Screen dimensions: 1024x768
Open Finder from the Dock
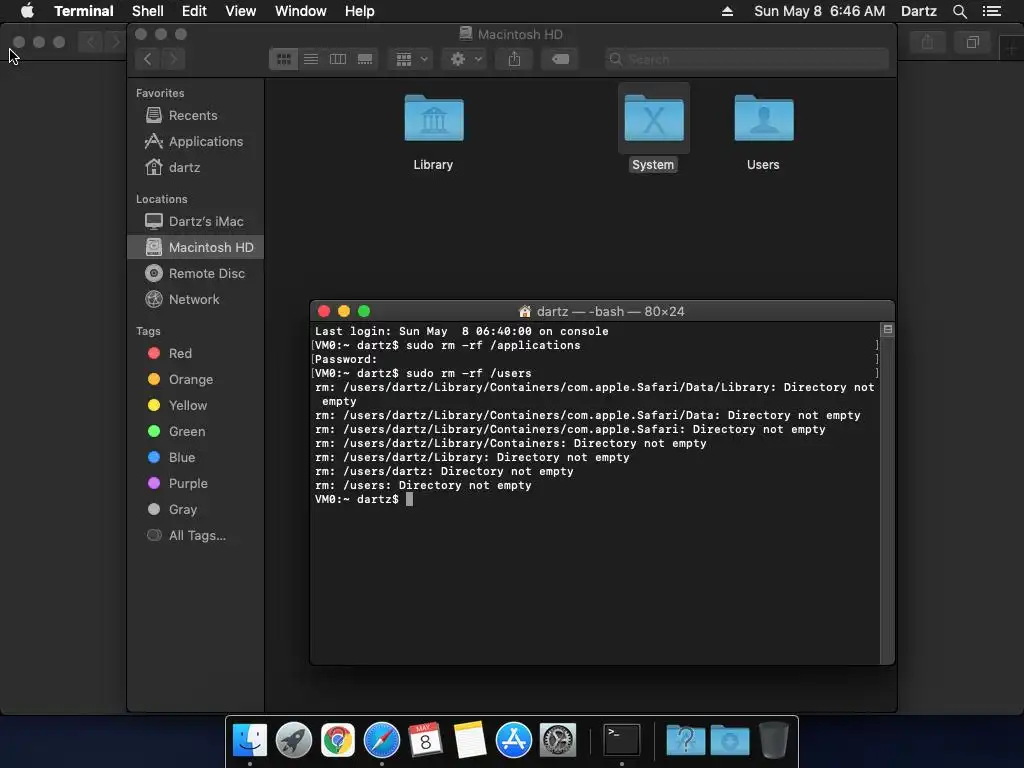point(249,741)
